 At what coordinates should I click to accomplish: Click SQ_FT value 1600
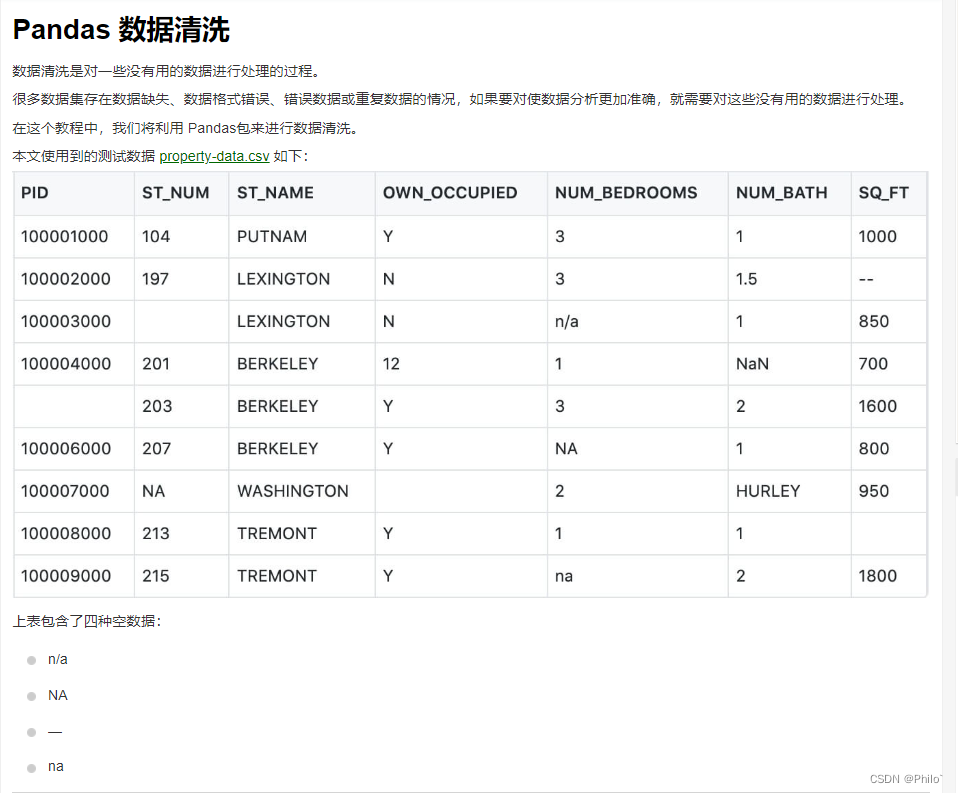click(889, 406)
